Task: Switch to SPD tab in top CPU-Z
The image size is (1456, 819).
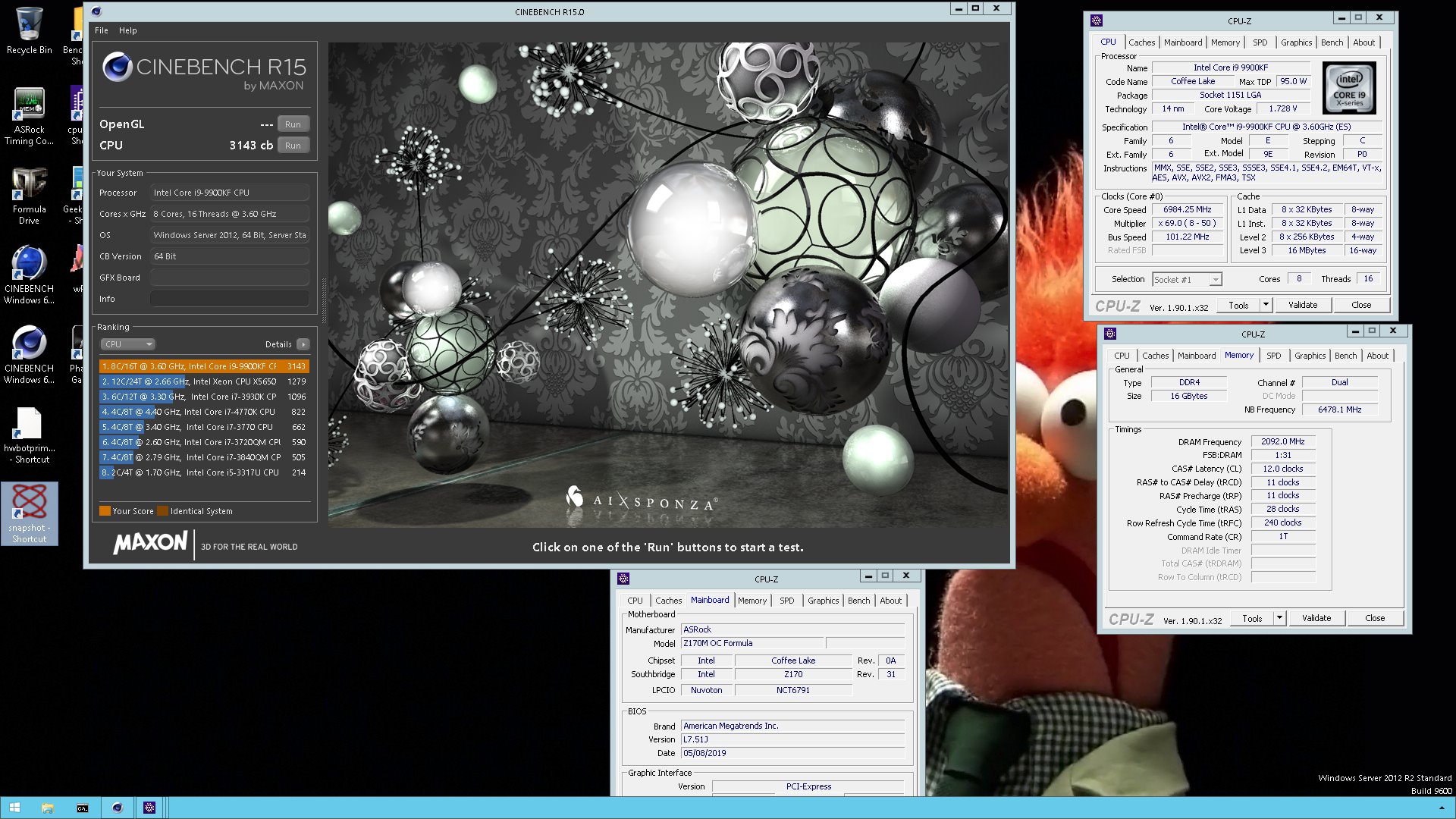Action: 1260,42
